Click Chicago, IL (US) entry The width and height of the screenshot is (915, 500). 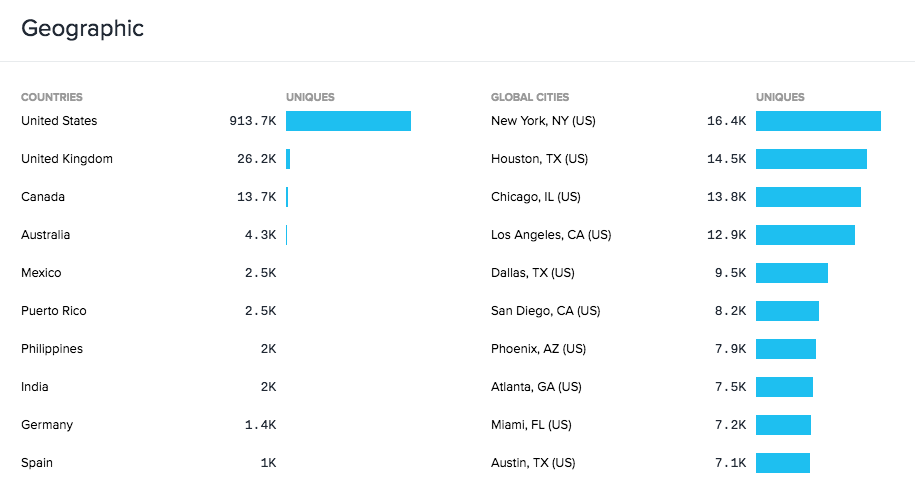pos(535,197)
